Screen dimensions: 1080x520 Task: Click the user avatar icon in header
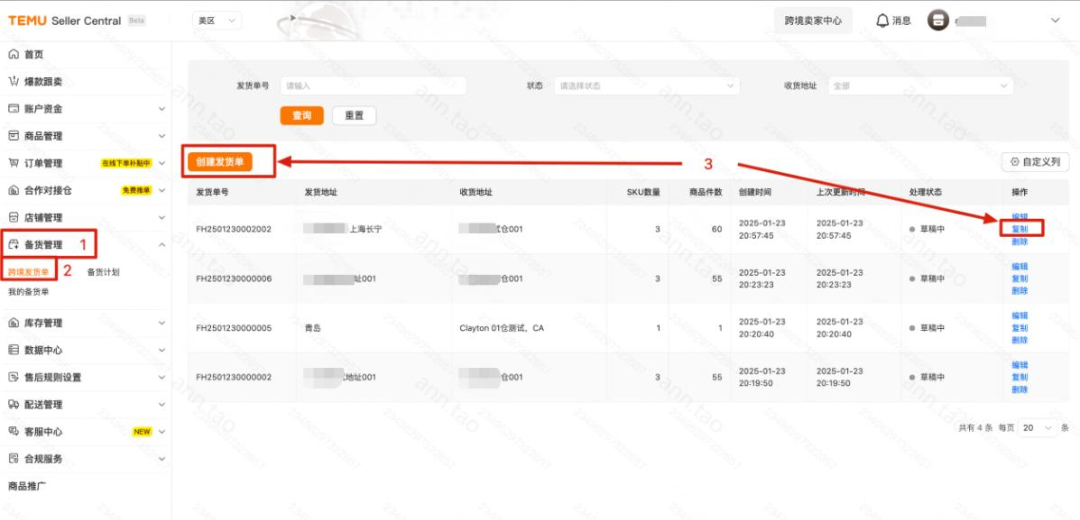[x=938, y=20]
